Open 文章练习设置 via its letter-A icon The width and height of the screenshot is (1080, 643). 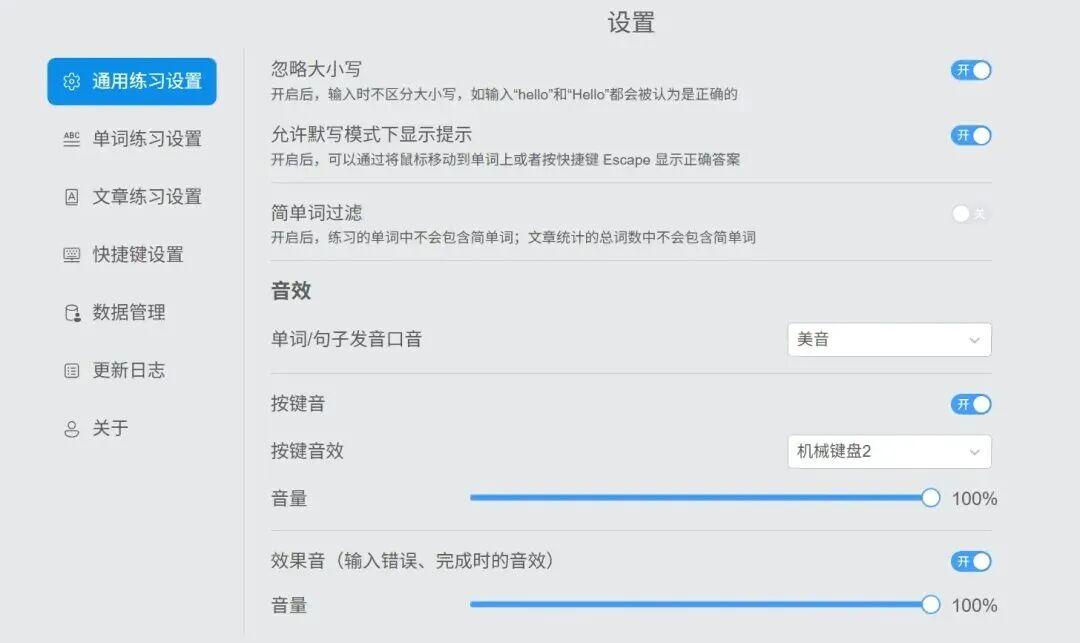click(x=71, y=197)
